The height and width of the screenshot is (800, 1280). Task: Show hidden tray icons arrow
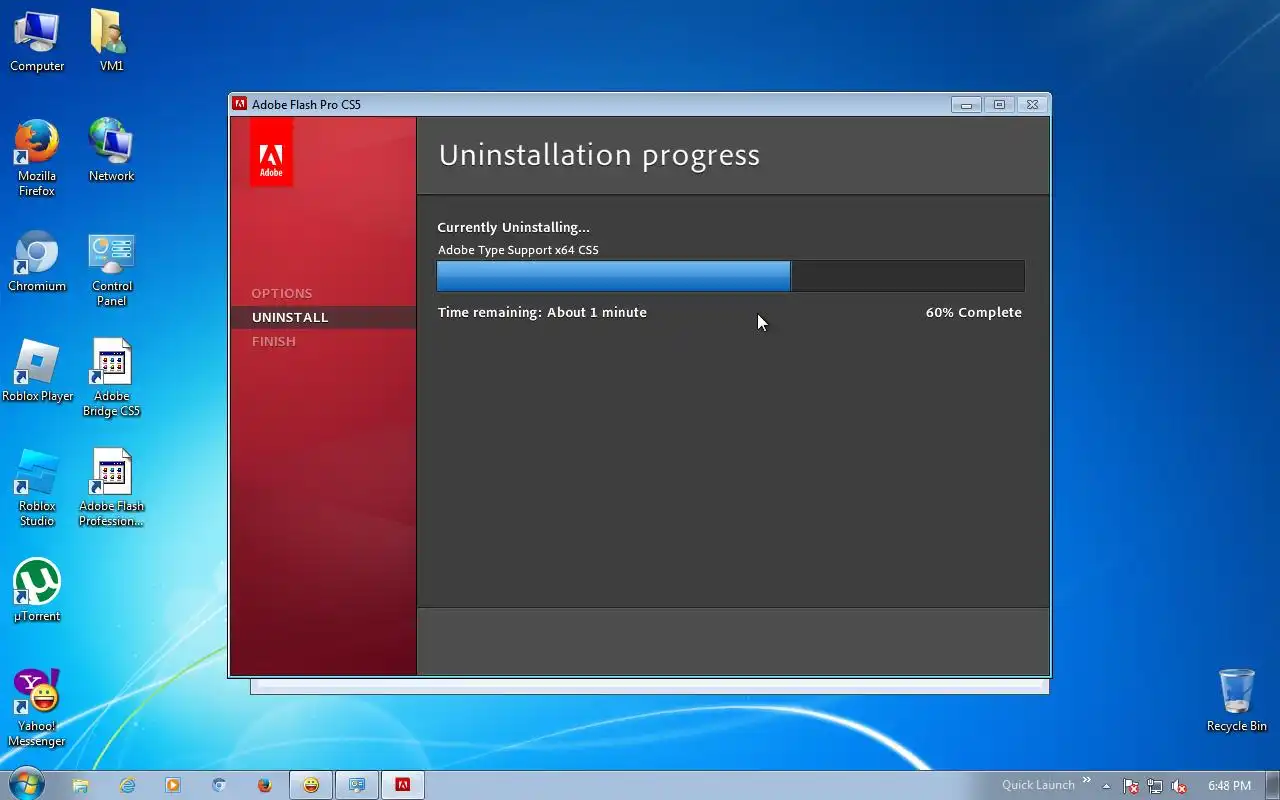[x=1106, y=786]
